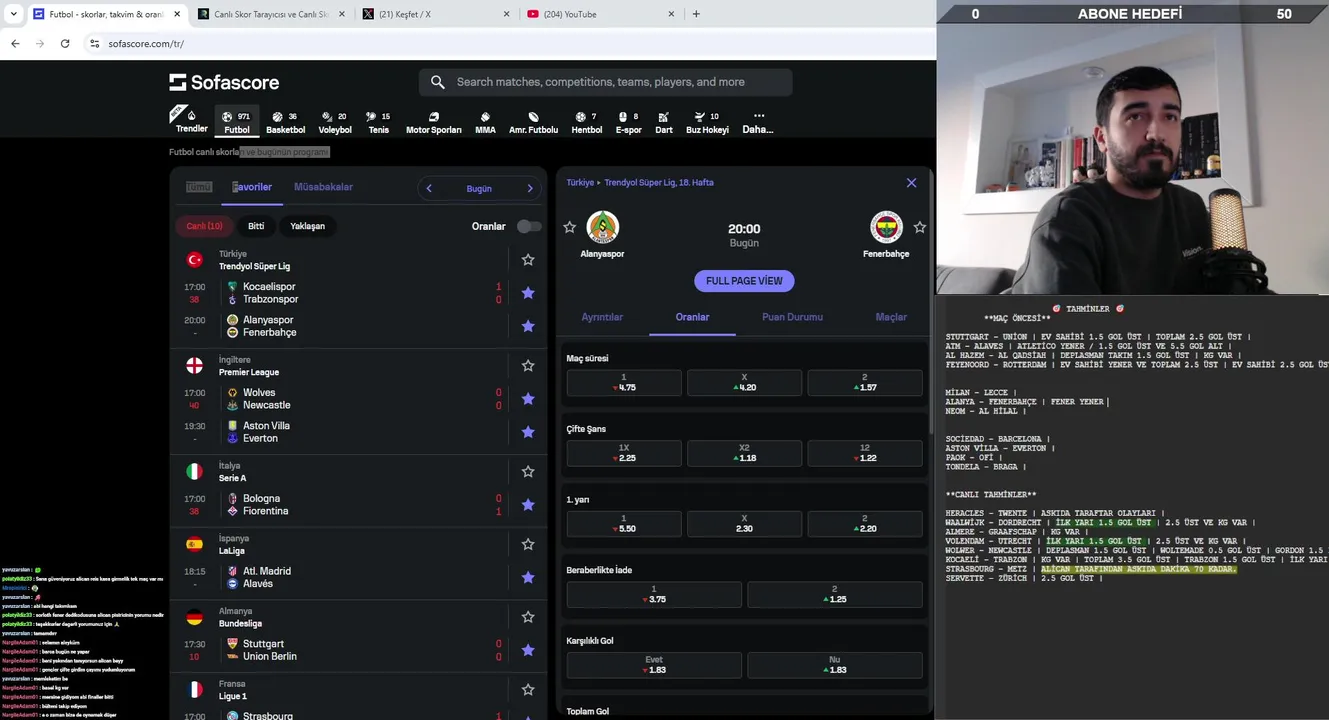Open the Tenis sport icon
This screenshot has width=1329, height=720.
click(378, 122)
